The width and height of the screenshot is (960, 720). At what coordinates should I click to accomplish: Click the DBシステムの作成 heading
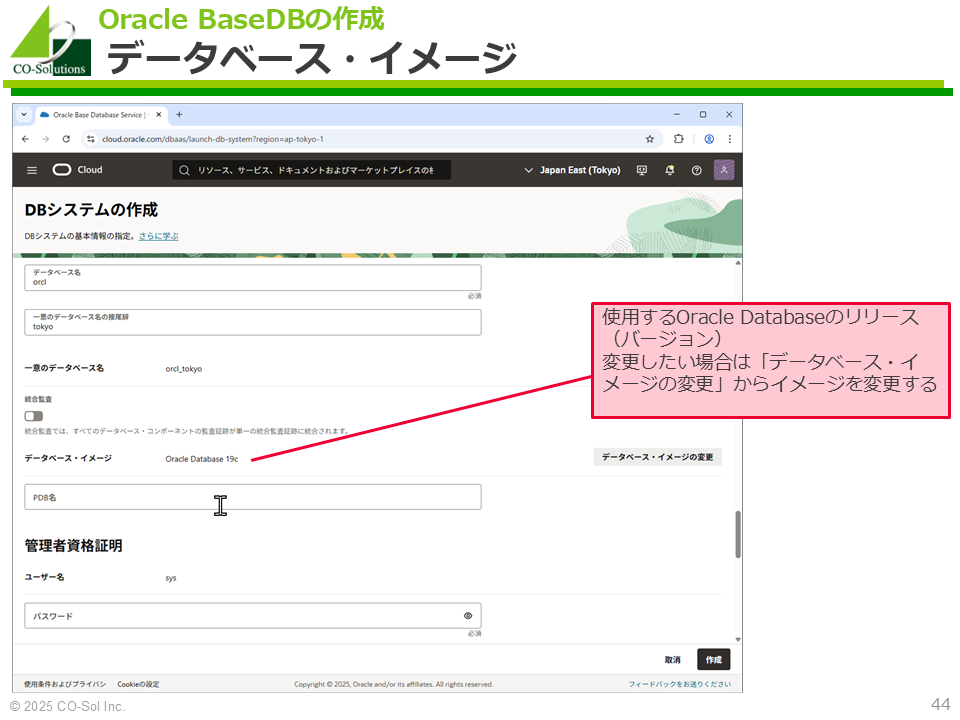[91, 210]
